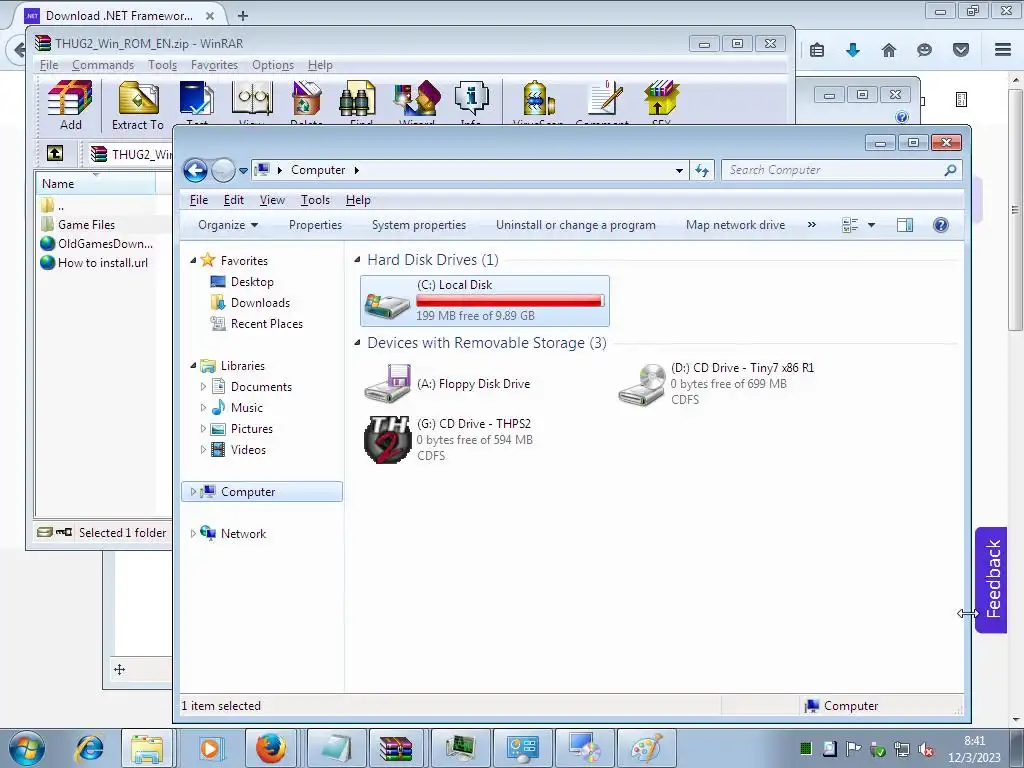Click the volume icon in system tray
Viewport: 1024px width, 768px height.
pyautogui.click(x=925, y=749)
